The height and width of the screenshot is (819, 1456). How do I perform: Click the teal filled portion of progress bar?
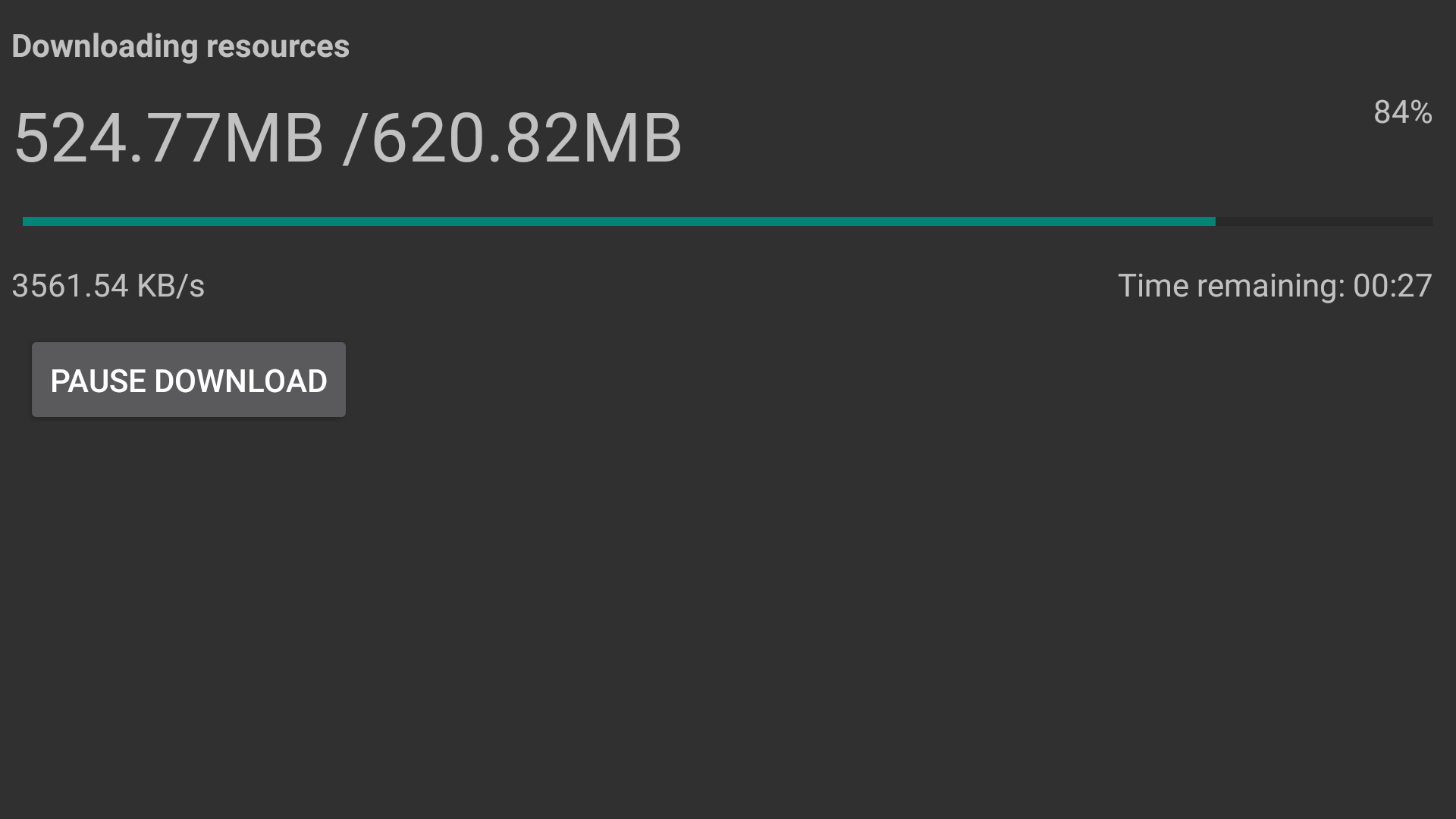click(x=619, y=221)
